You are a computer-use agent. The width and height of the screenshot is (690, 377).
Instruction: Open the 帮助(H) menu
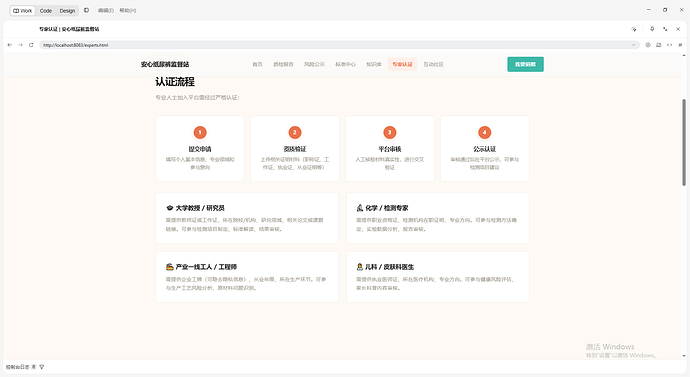[128, 11]
